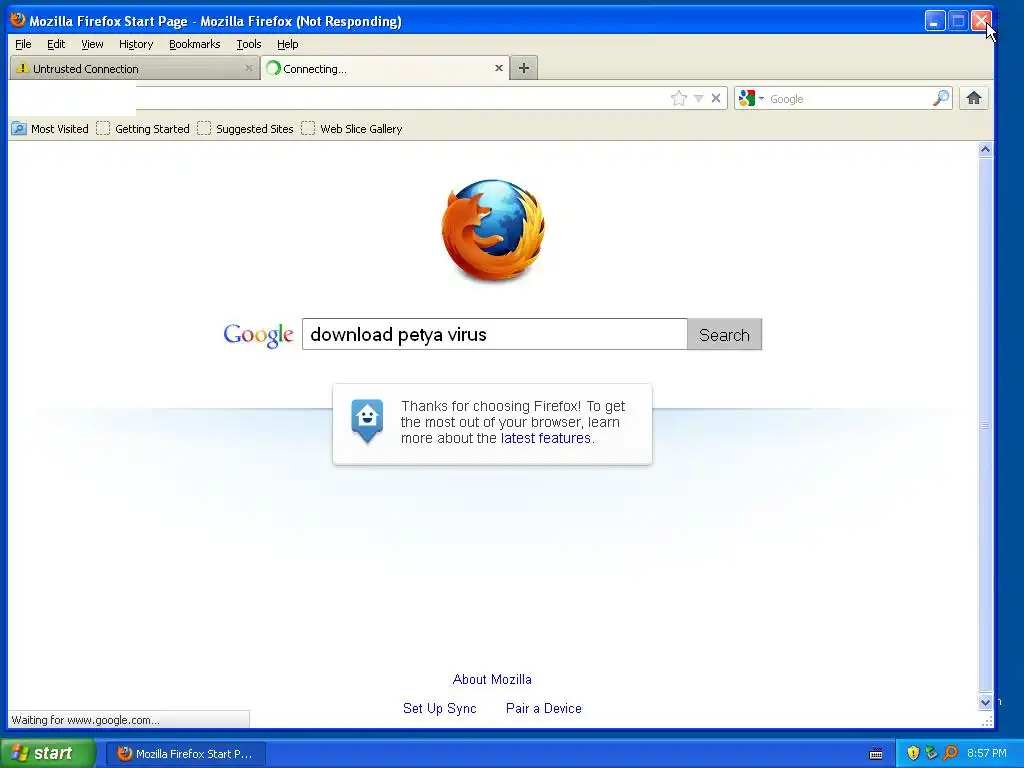Open the Help menu
Screen dimensions: 1024x768
tap(287, 44)
